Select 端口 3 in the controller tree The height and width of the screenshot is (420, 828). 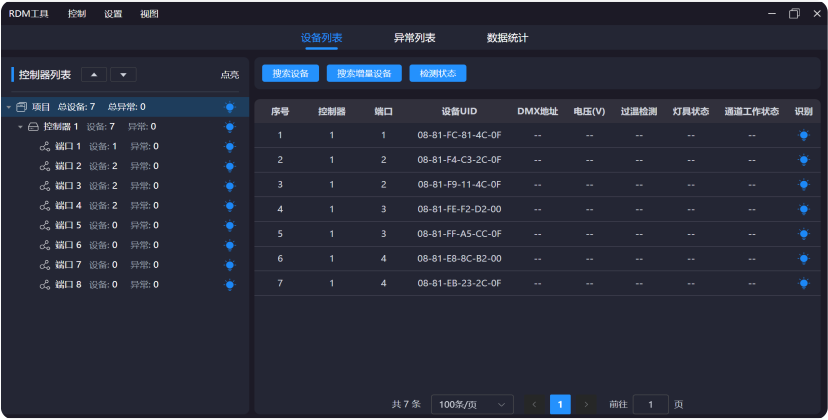pos(68,186)
